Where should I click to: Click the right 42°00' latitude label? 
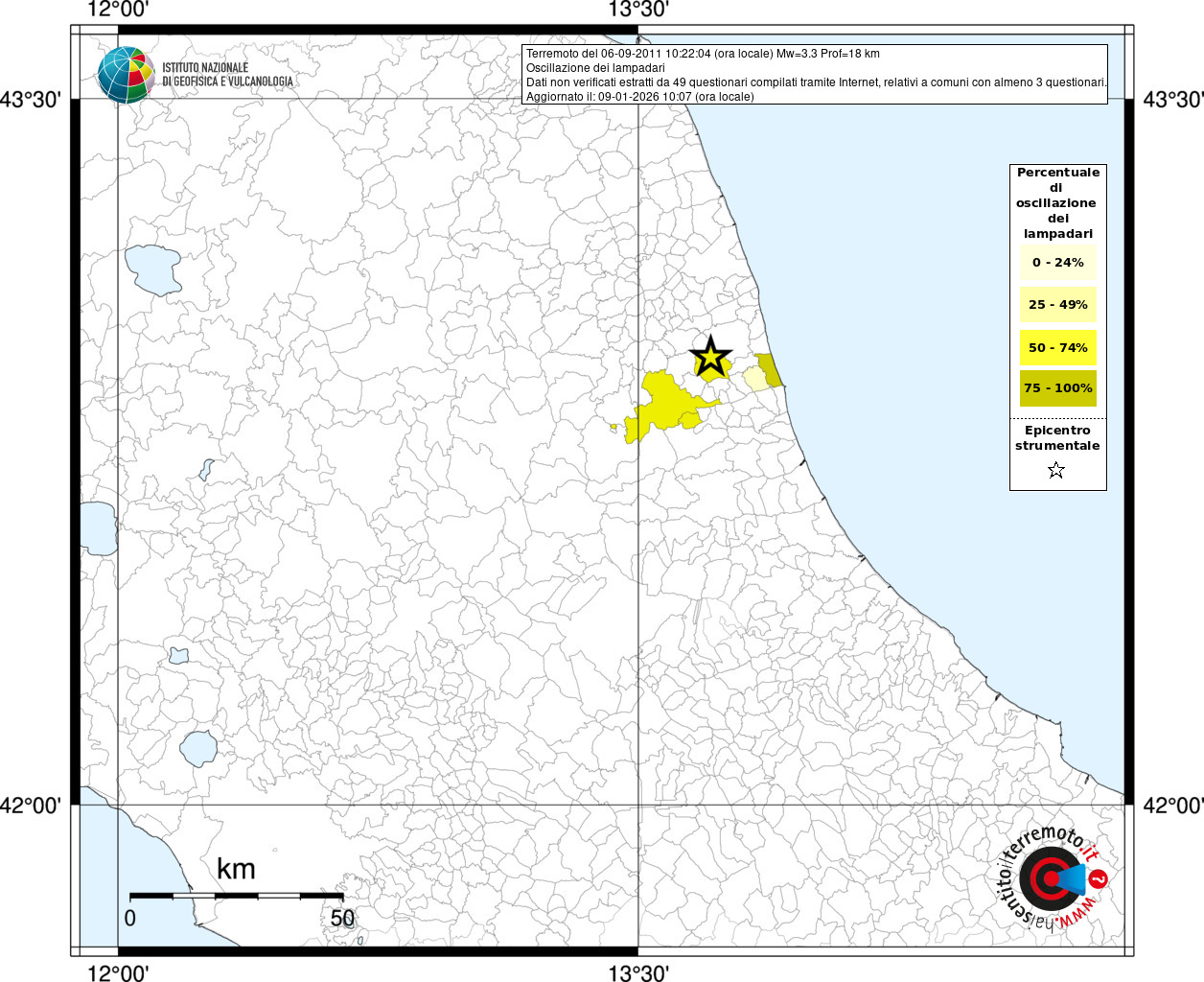point(1173,806)
